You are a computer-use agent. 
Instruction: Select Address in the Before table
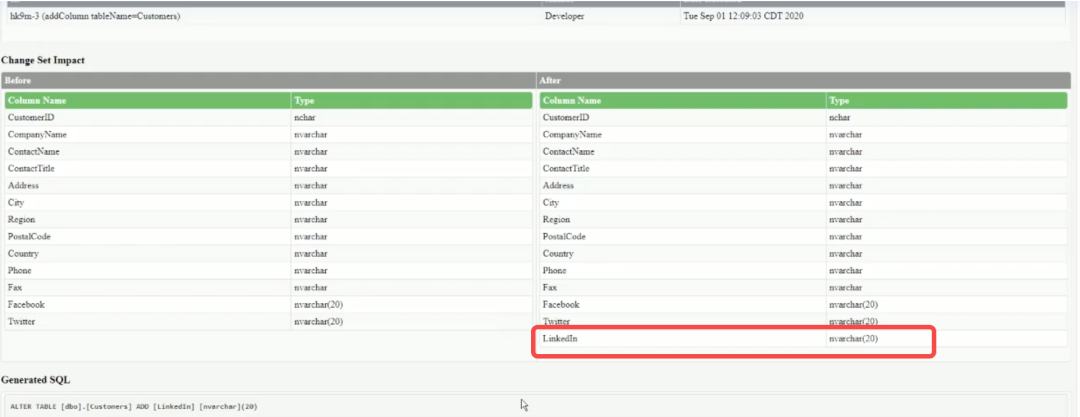click(23, 185)
